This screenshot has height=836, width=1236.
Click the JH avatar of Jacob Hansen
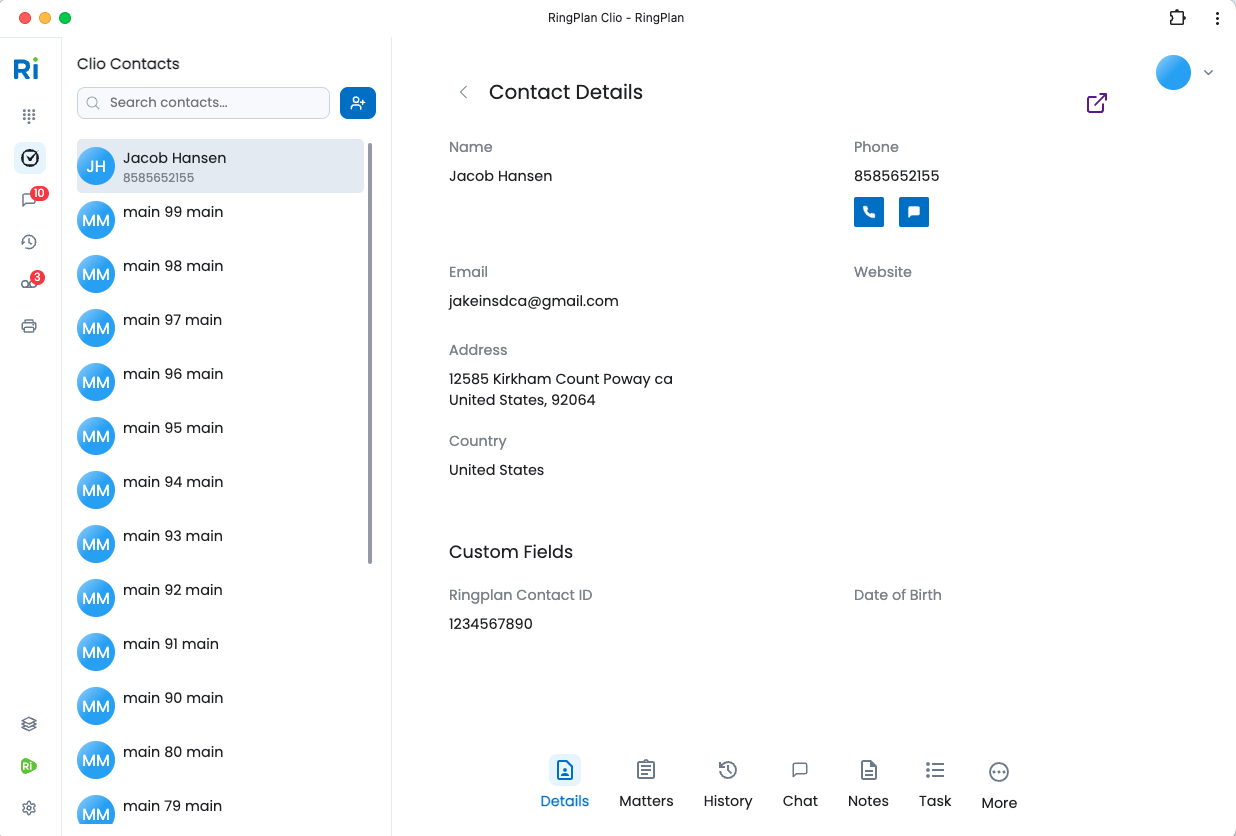pos(96,166)
